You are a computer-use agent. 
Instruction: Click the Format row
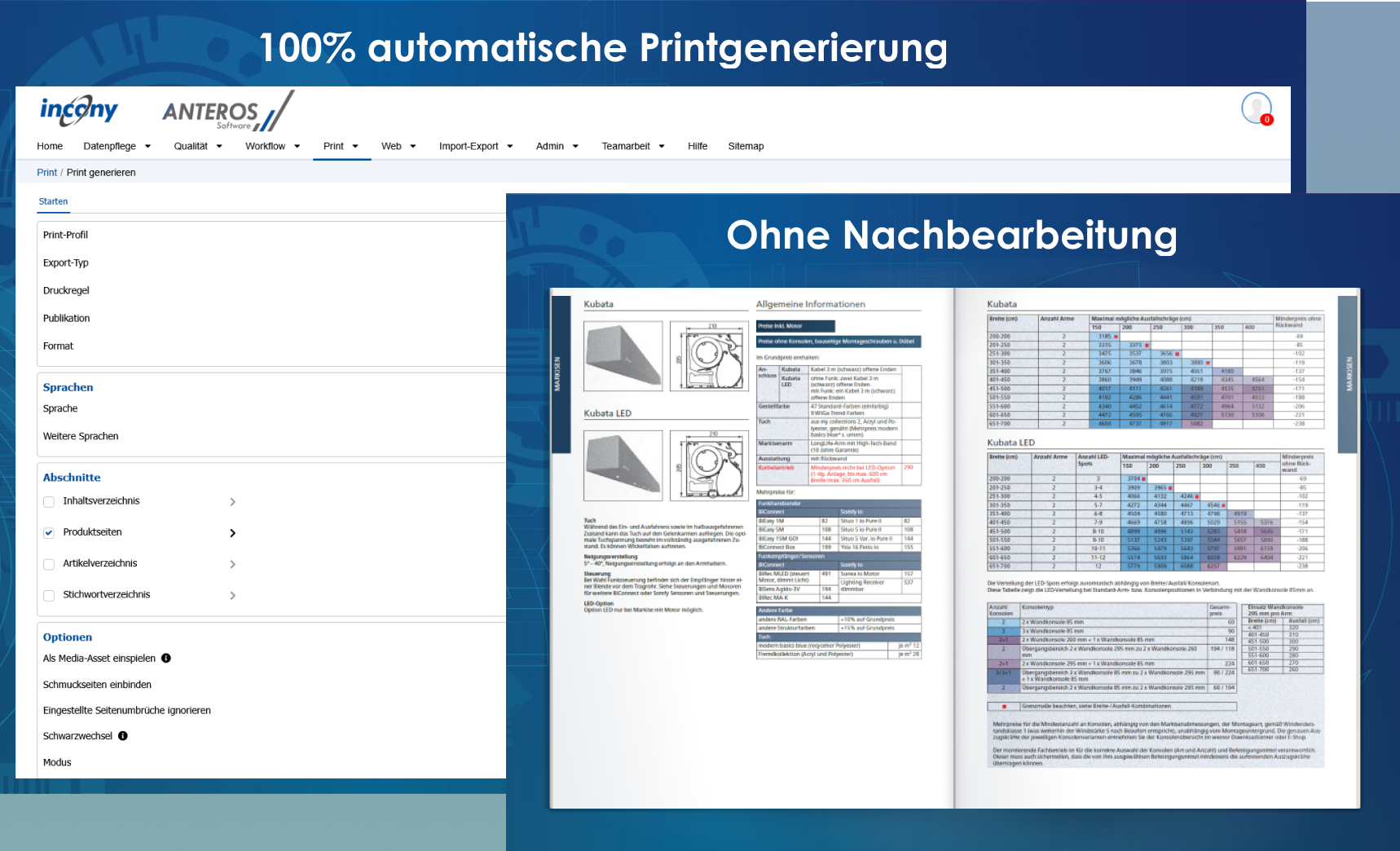271,346
